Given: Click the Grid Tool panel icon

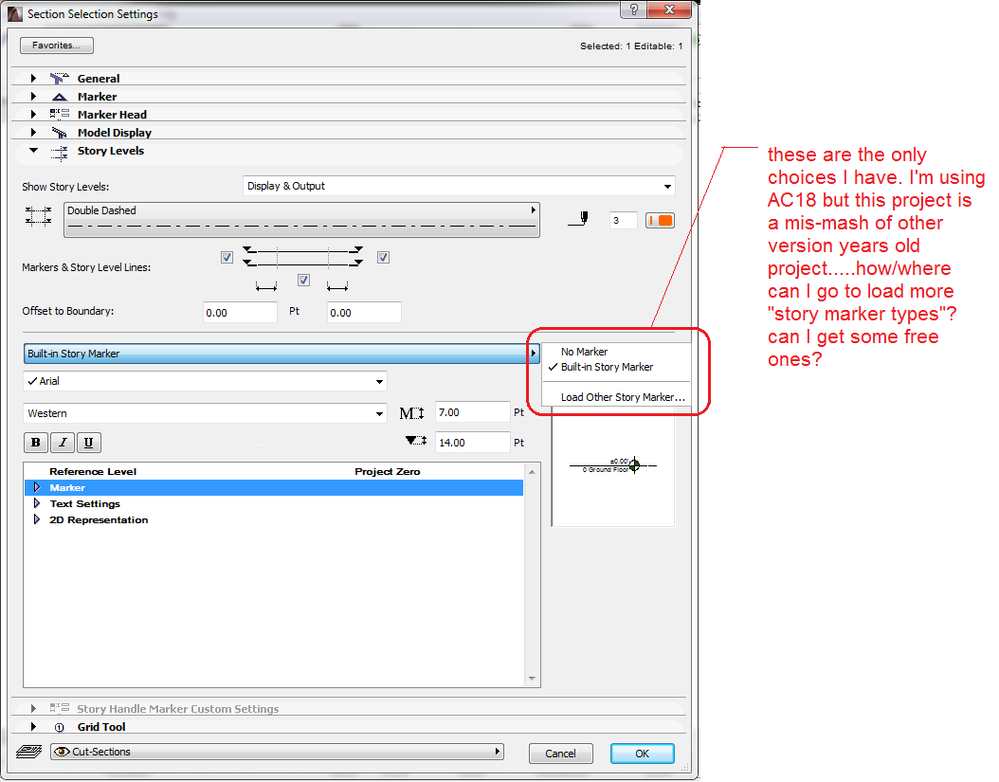Looking at the screenshot, I should (59, 727).
